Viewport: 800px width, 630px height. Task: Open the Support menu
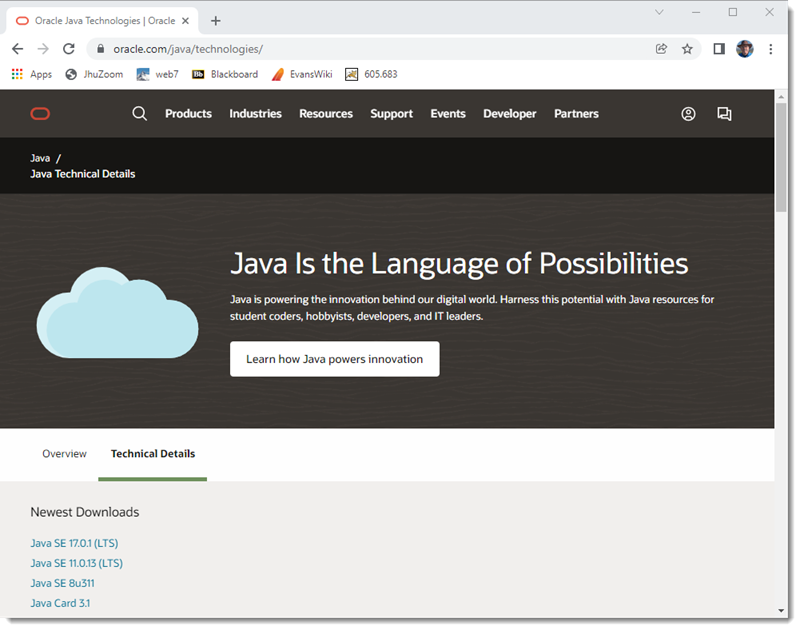(391, 114)
